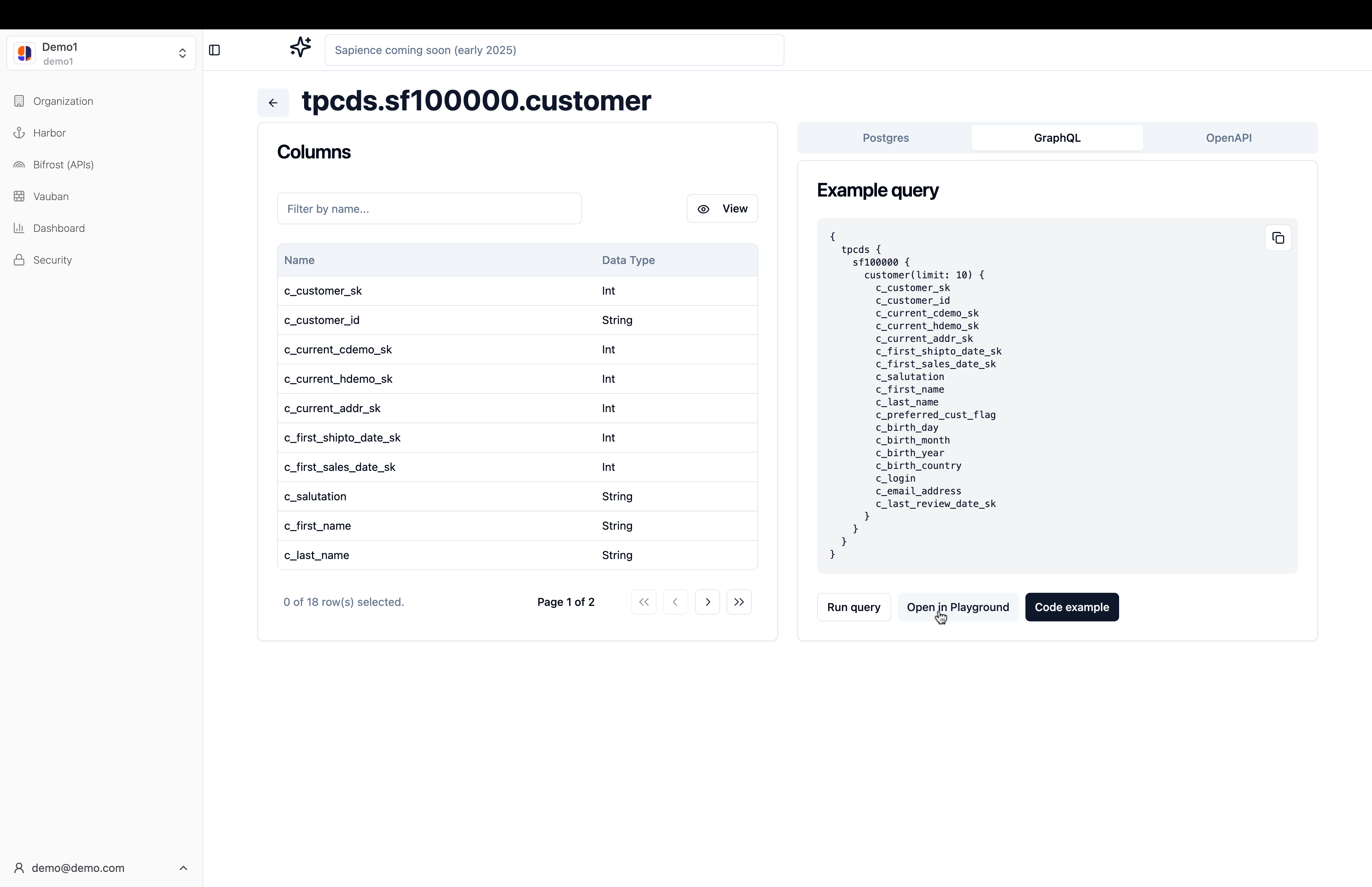Click the Security lock icon

(19, 260)
